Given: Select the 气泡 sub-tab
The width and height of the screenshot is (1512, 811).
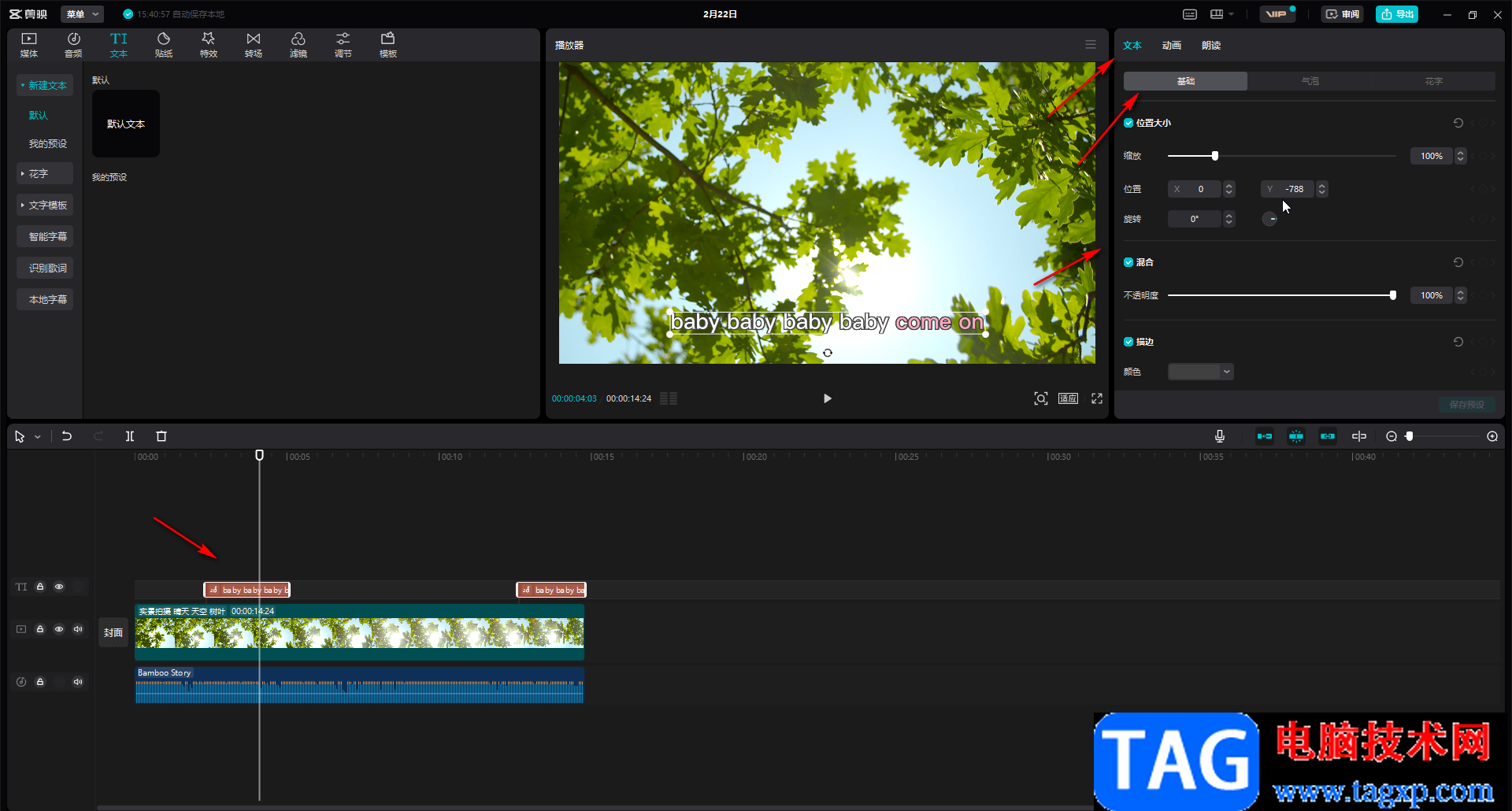Looking at the screenshot, I should [1310, 81].
